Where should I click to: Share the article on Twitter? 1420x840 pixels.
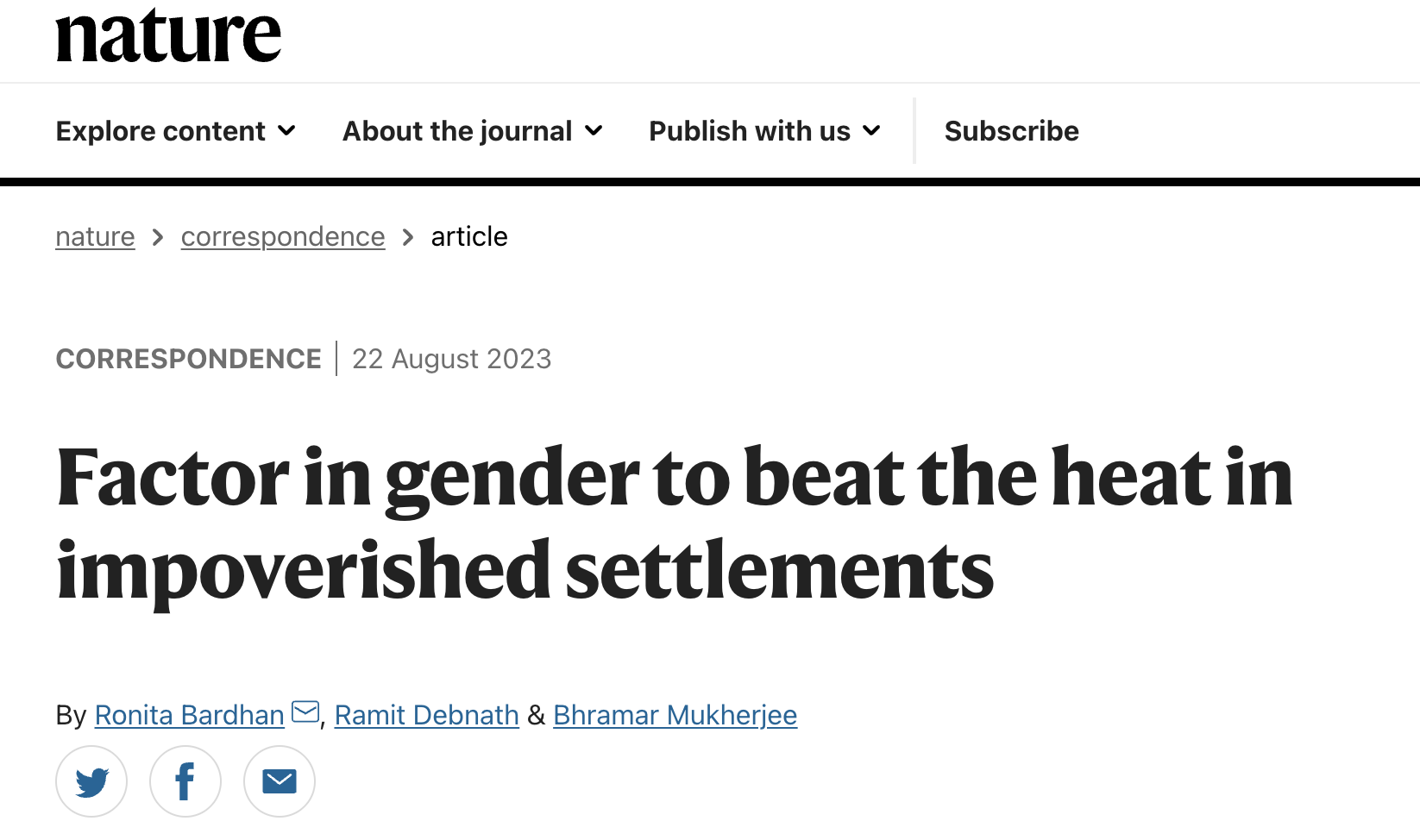pyautogui.click(x=91, y=781)
